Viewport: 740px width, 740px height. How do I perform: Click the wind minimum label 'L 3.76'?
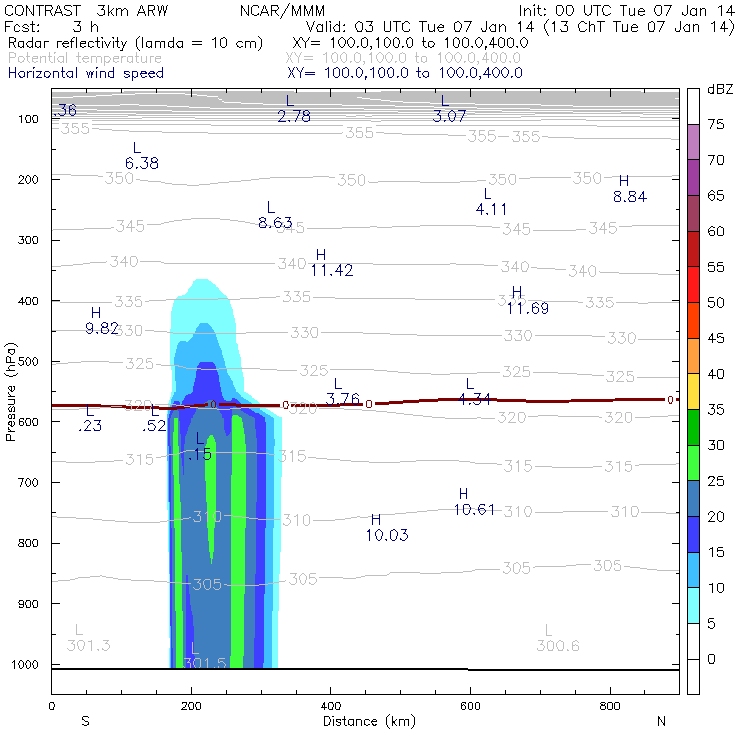342,392
